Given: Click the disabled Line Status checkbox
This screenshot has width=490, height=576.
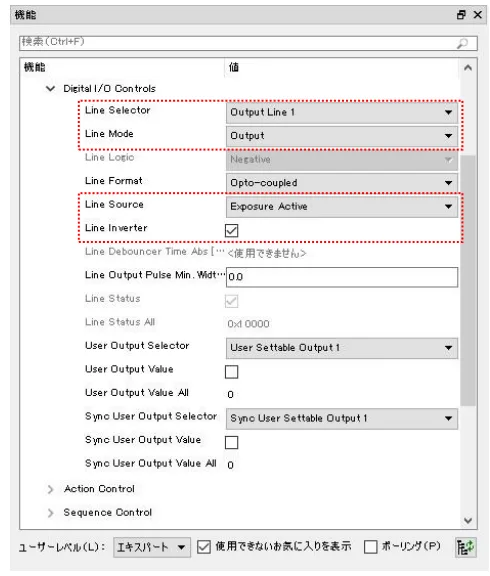Looking at the screenshot, I should [x=231, y=301].
